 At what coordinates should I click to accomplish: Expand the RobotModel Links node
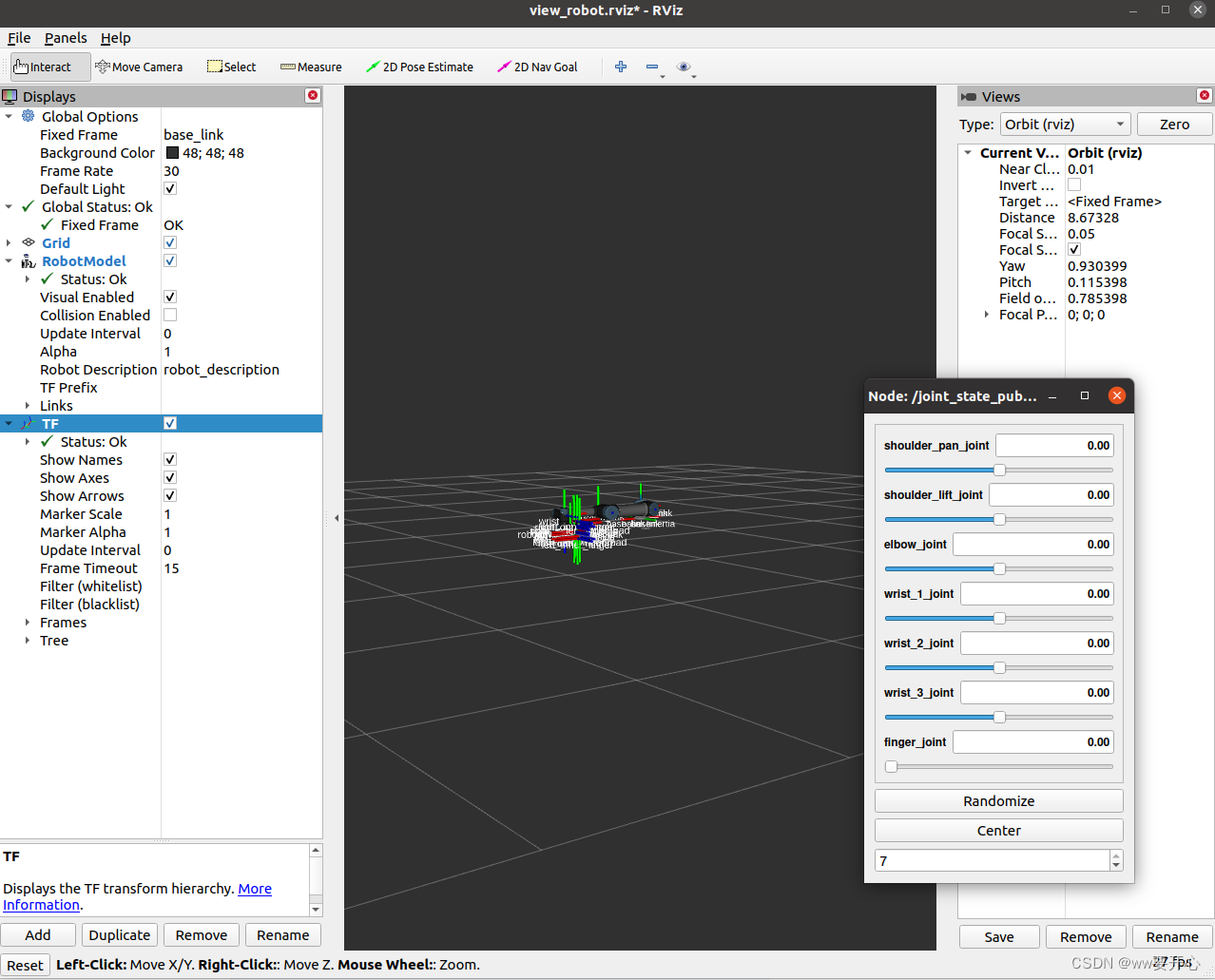[28, 405]
